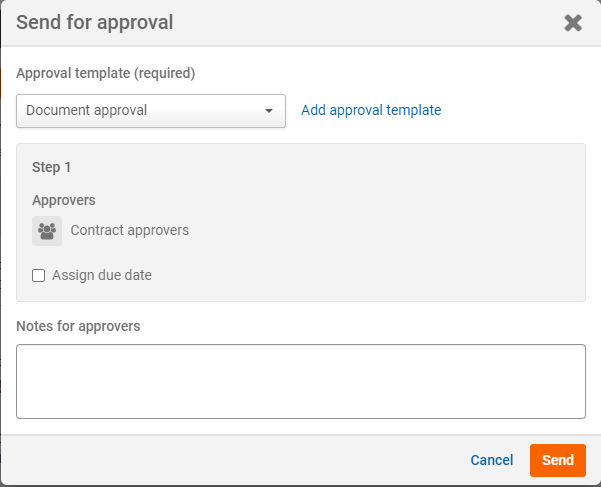The image size is (601, 487).
Task: Click the Contract approvers group name
Action: (130, 230)
